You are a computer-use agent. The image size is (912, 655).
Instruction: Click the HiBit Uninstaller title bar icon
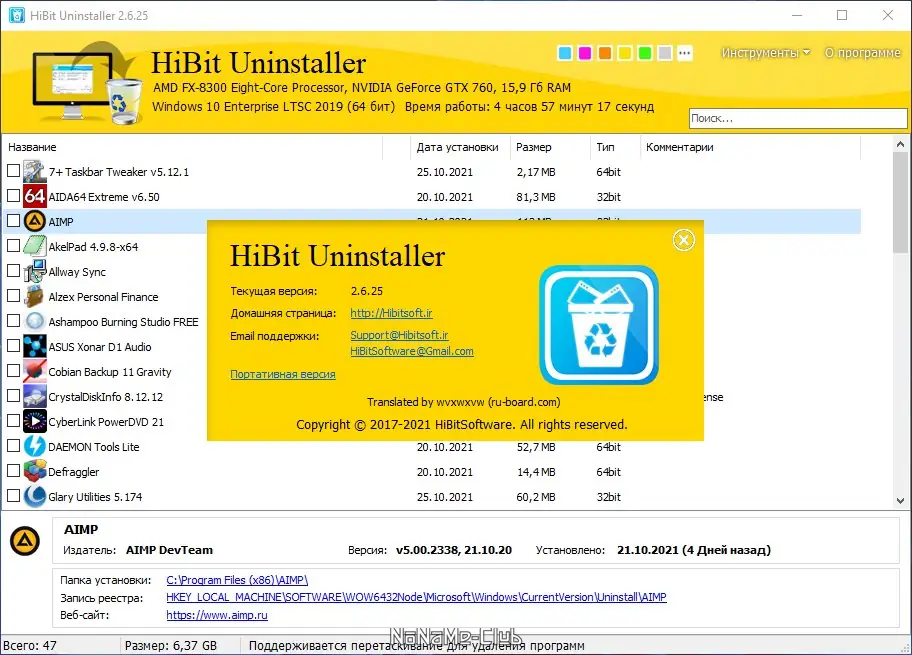click(x=17, y=15)
